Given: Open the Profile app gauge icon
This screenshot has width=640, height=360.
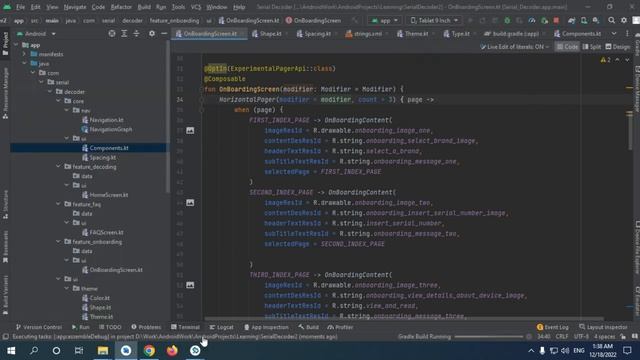Looking at the screenshot, I should (x=532, y=20).
